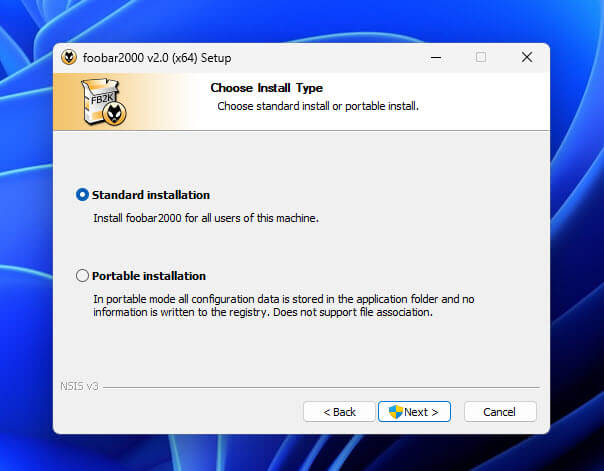Click the "Standard installation" label text
This screenshot has width=604, height=471.
pyautogui.click(x=151, y=195)
